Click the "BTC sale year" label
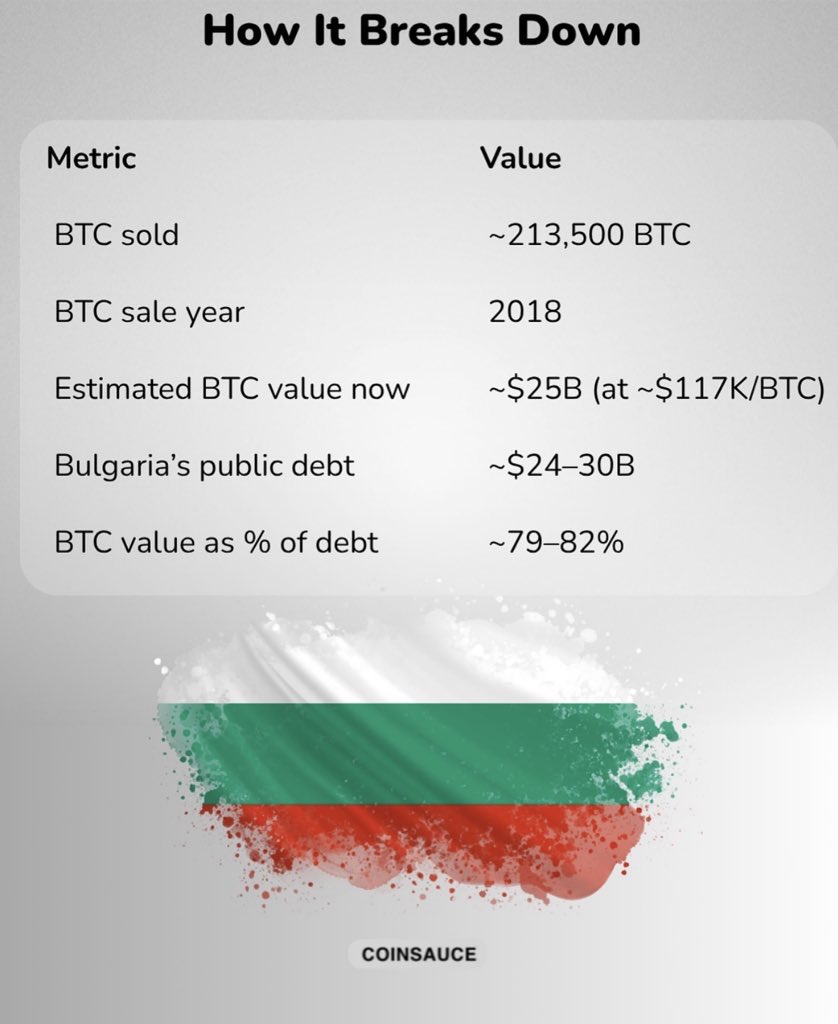 (x=150, y=312)
